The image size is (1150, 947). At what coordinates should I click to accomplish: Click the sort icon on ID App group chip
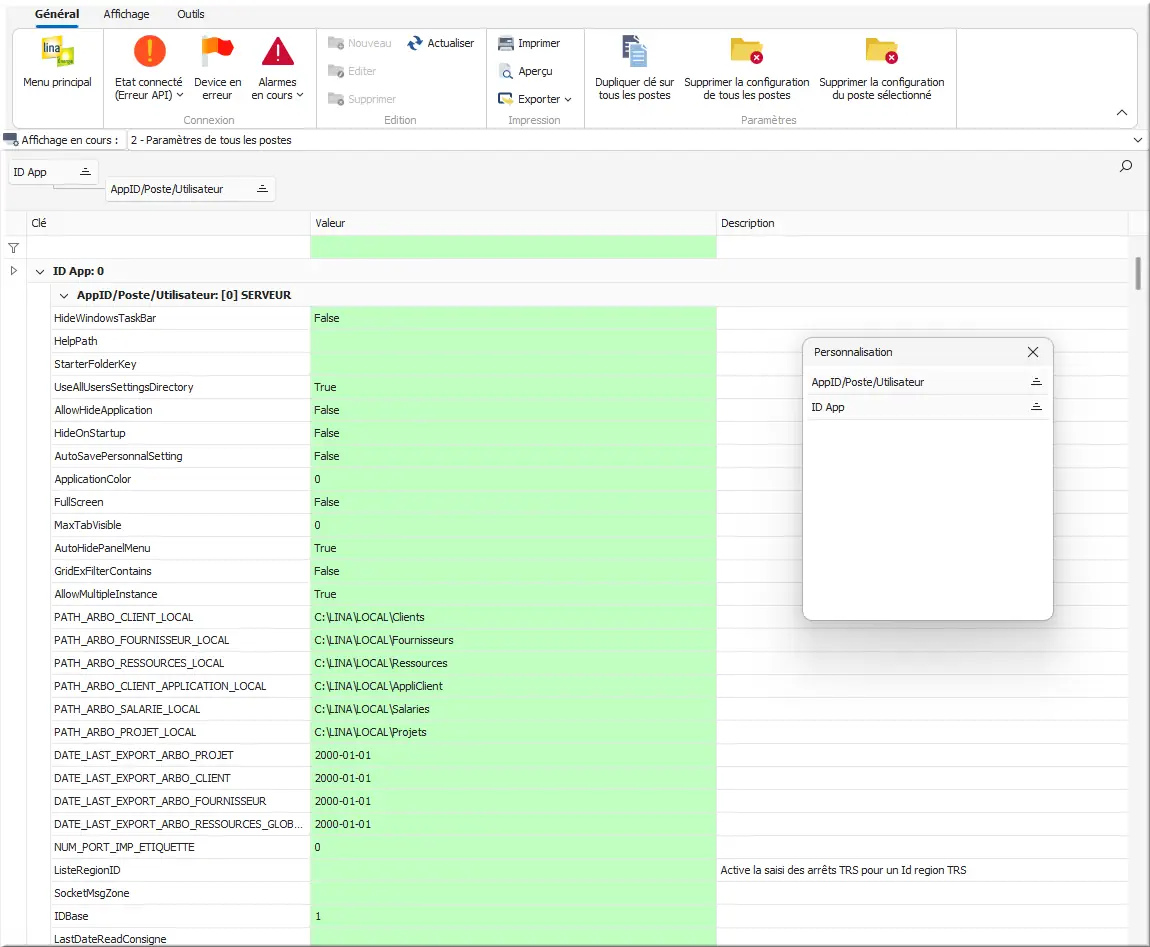click(85, 172)
